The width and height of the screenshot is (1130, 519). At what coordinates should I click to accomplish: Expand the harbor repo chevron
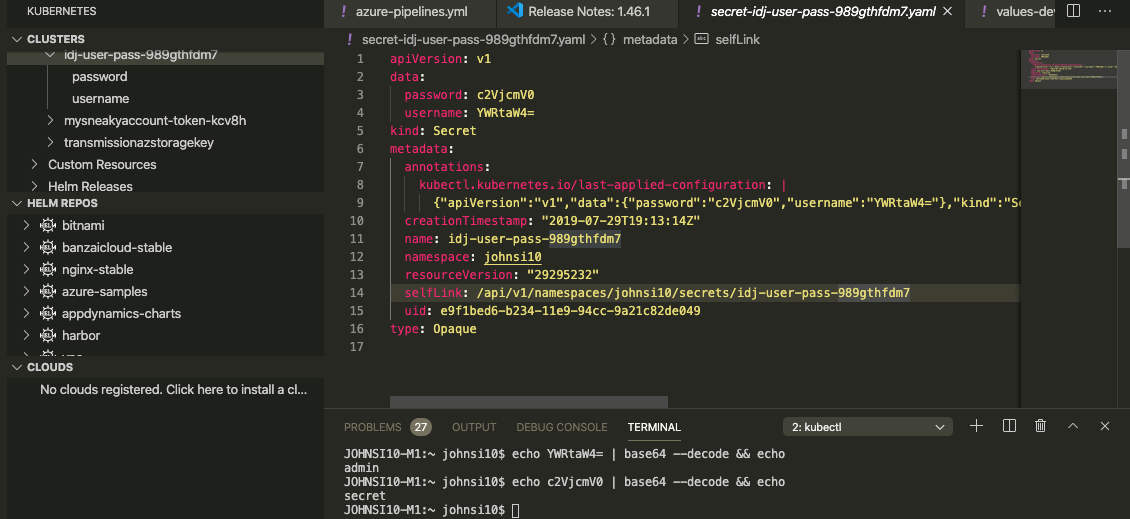26,335
